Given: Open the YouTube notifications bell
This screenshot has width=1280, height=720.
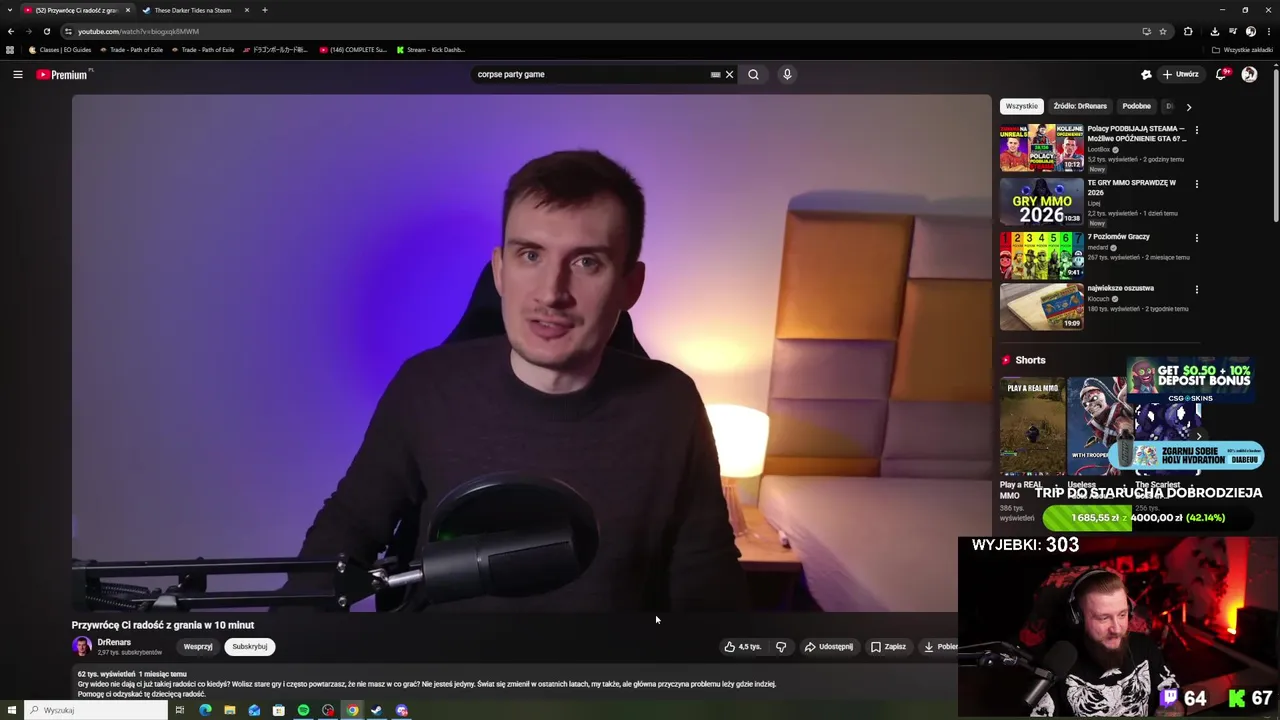Looking at the screenshot, I should (1221, 74).
